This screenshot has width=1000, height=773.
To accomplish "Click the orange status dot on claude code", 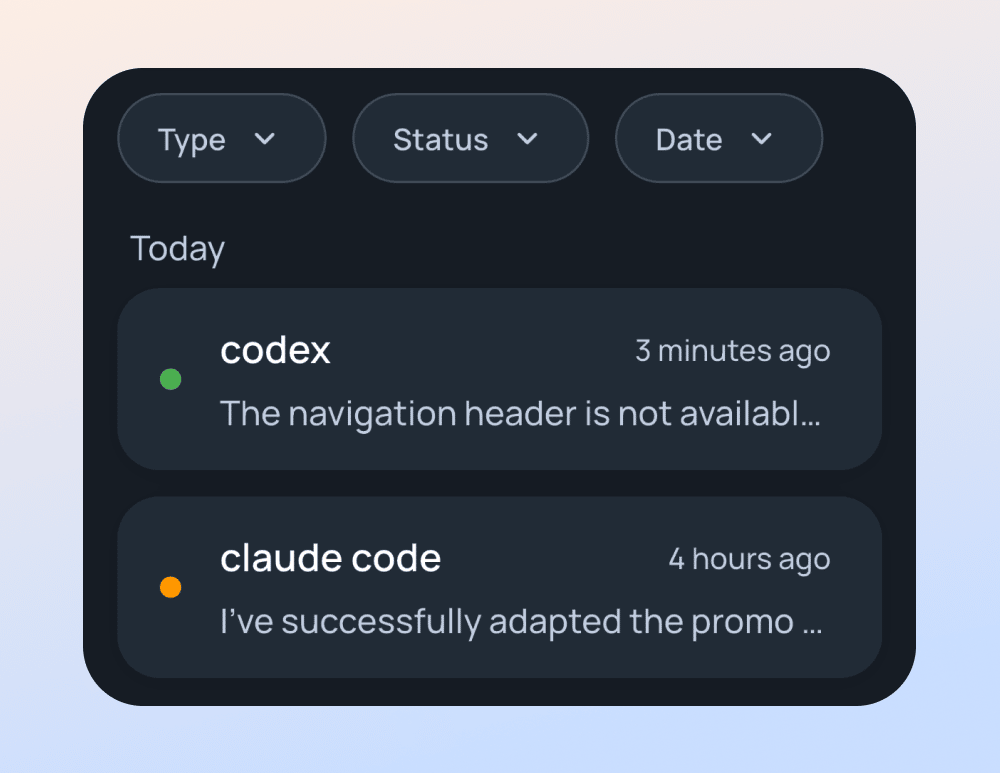I will (171, 587).
